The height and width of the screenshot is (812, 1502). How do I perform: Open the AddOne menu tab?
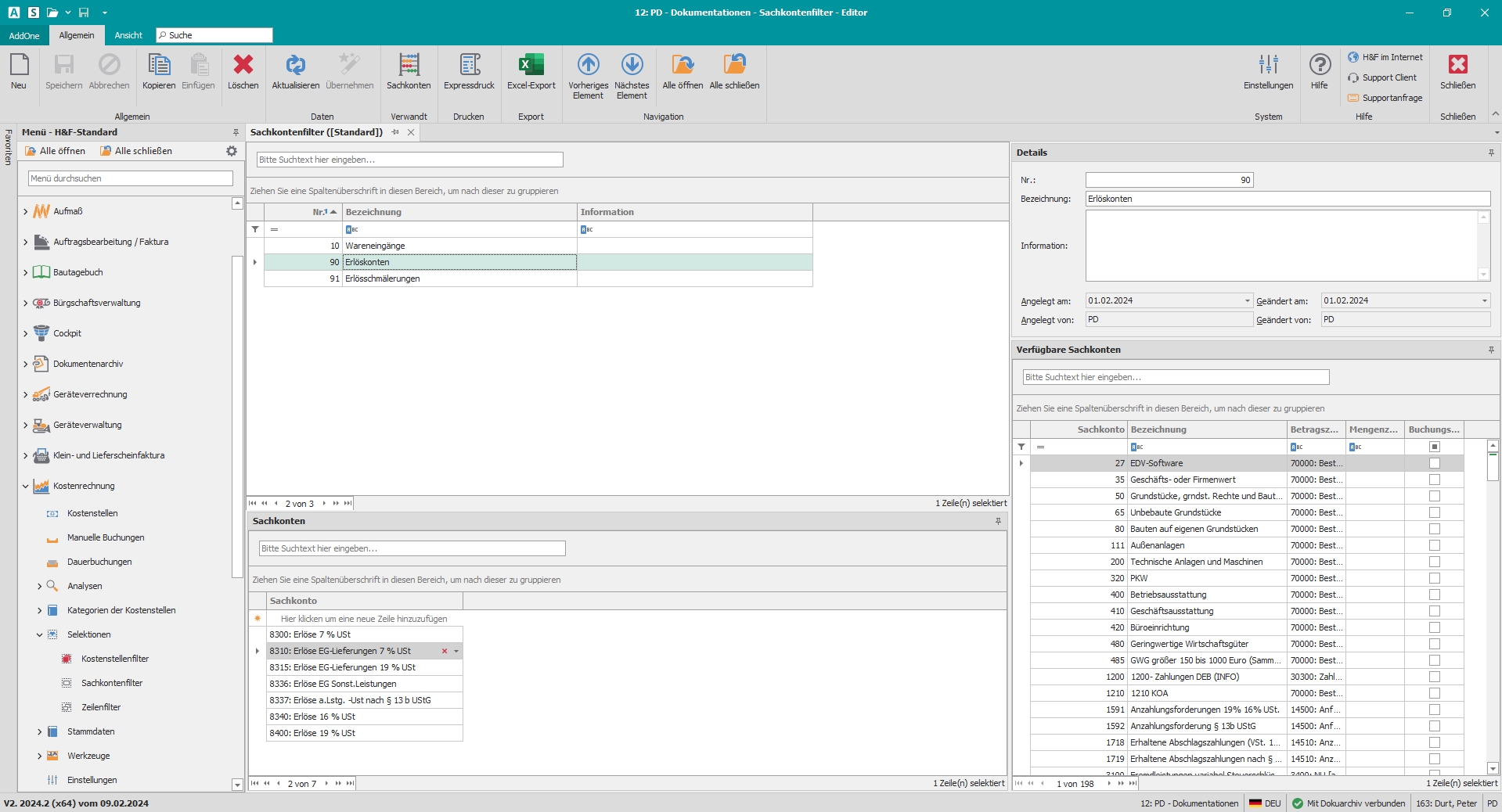point(24,35)
